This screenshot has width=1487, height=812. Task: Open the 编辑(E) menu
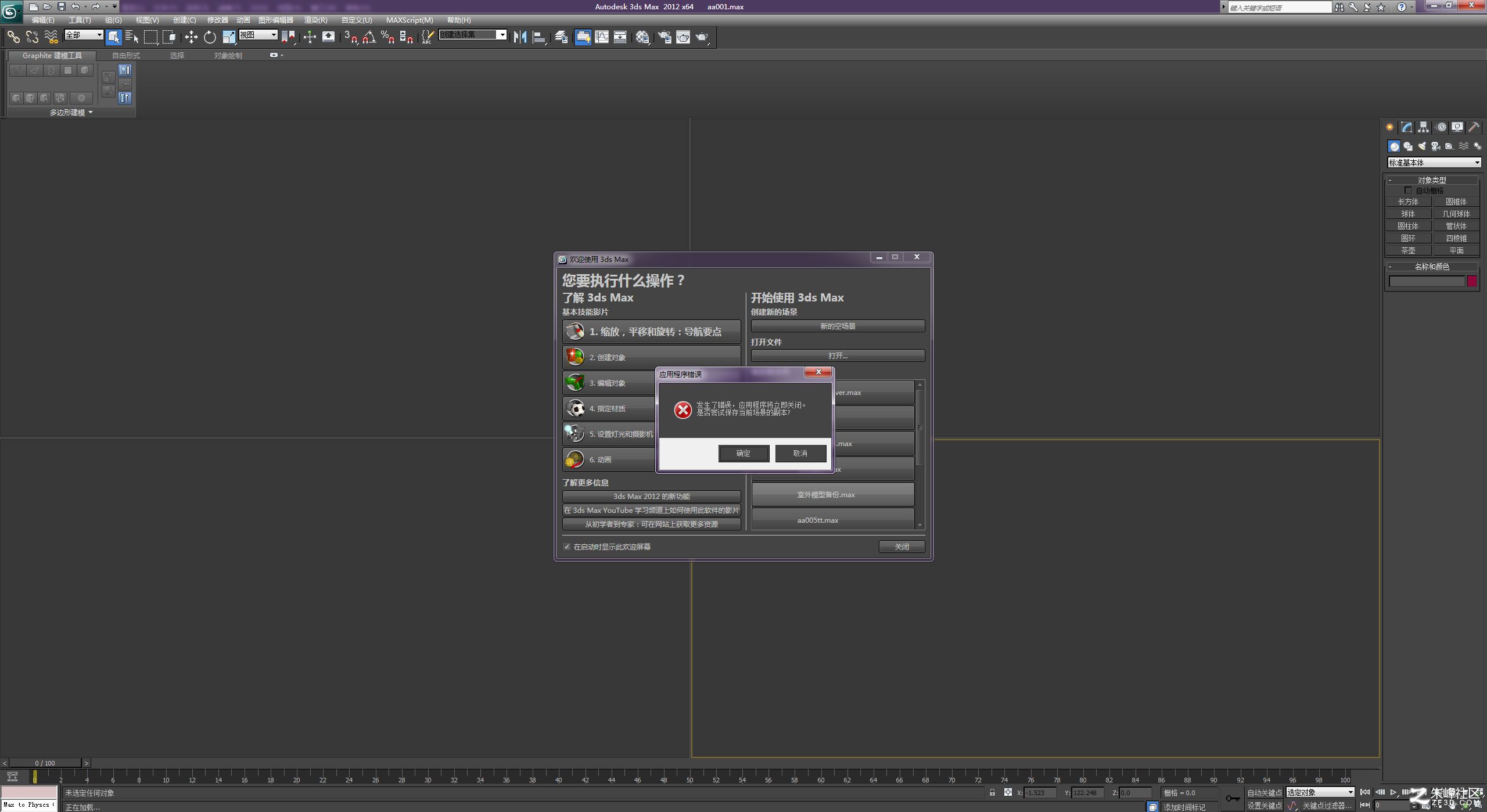[x=43, y=20]
